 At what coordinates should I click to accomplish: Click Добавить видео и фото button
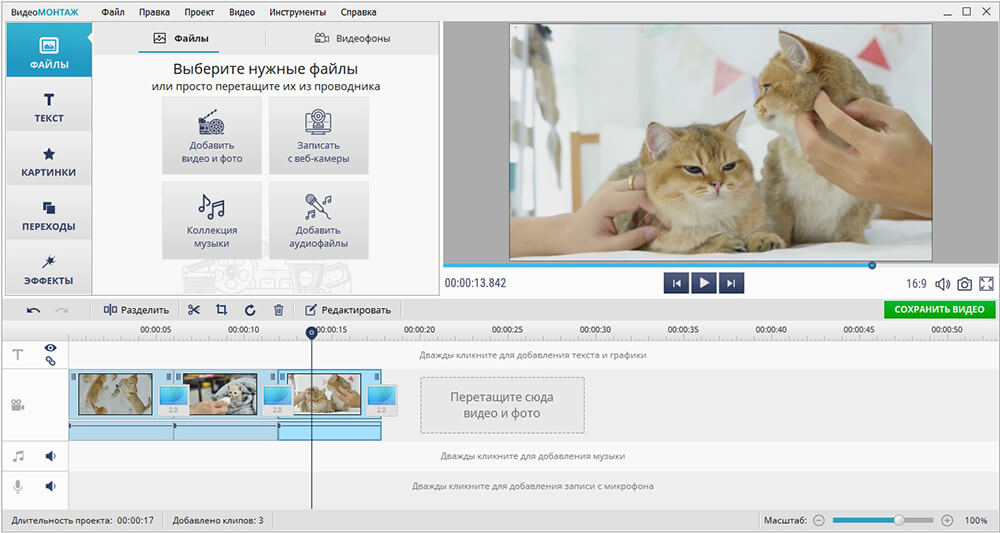tap(212, 136)
